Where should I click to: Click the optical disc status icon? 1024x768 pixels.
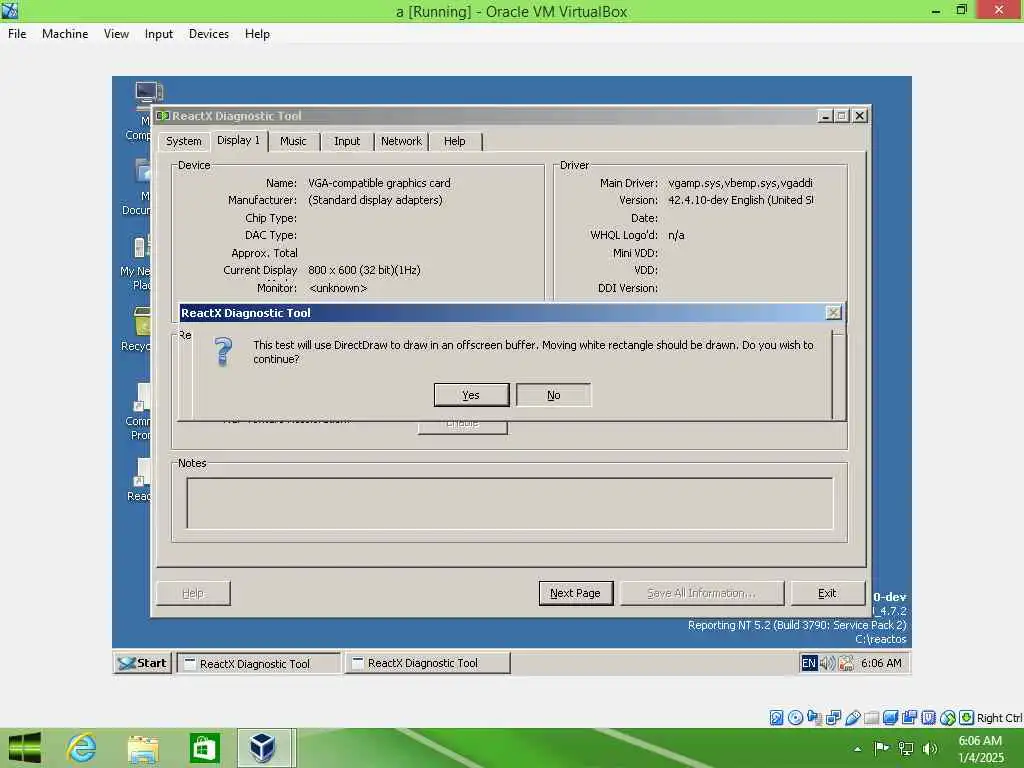tap(795, 718)
